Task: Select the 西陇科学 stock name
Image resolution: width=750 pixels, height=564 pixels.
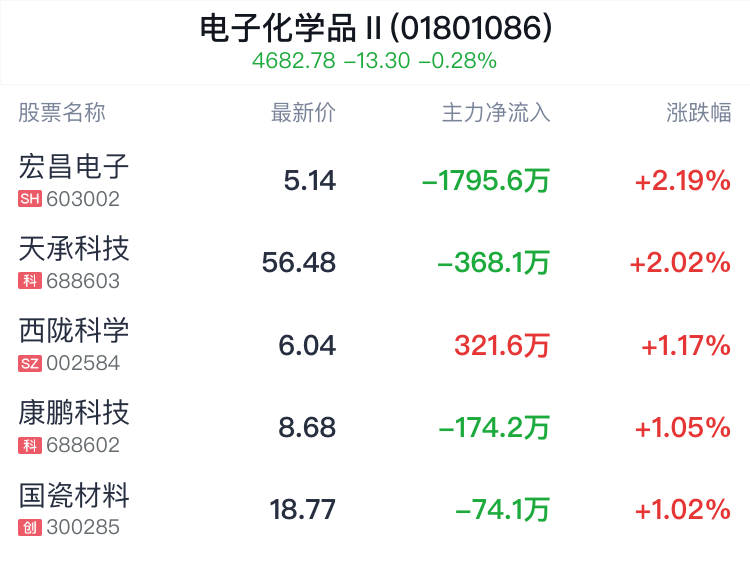Action: coord(74,331)
